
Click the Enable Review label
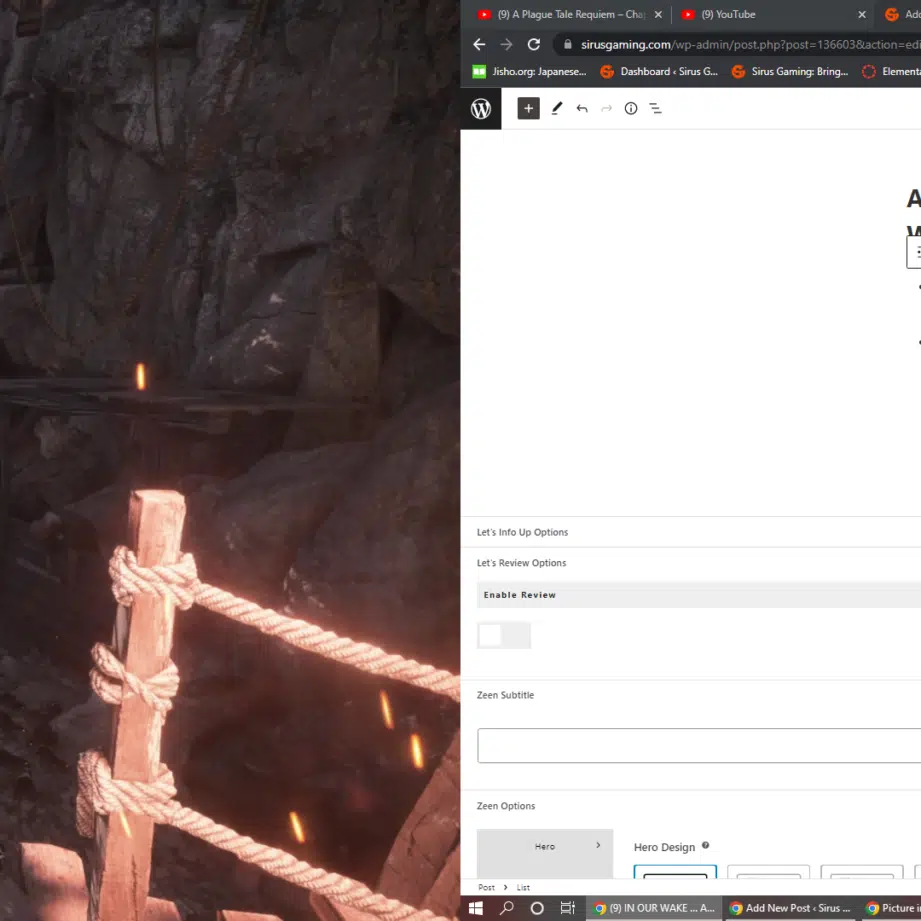[519, 595]
